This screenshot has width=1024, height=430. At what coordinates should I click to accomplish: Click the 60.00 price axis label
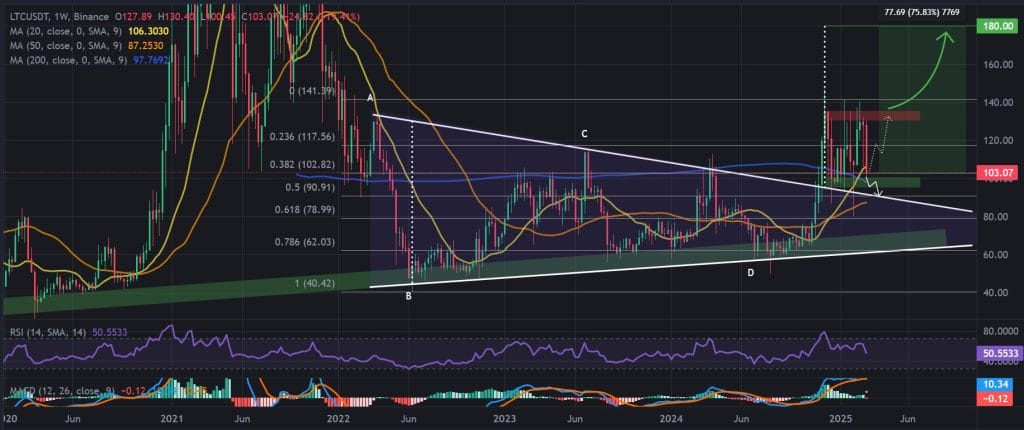point(996,254)
